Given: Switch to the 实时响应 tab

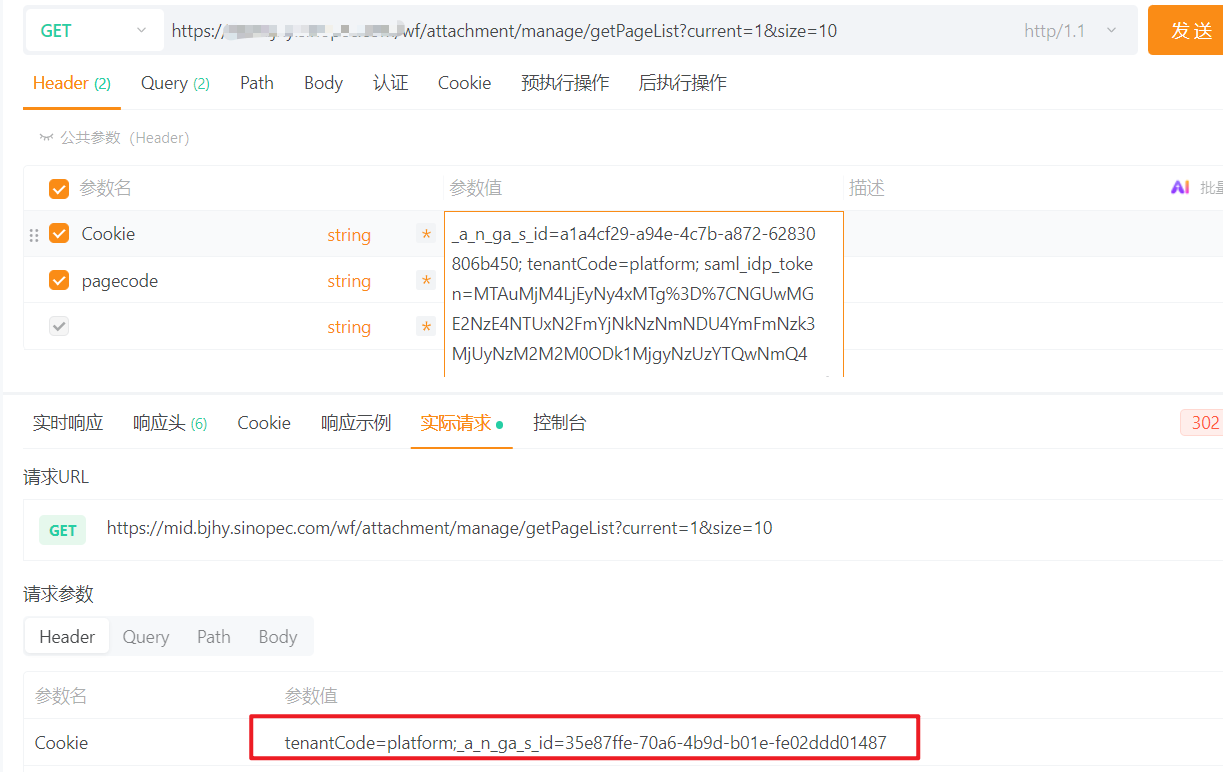Looking at the screenshot, I should (x=68, y=423).
